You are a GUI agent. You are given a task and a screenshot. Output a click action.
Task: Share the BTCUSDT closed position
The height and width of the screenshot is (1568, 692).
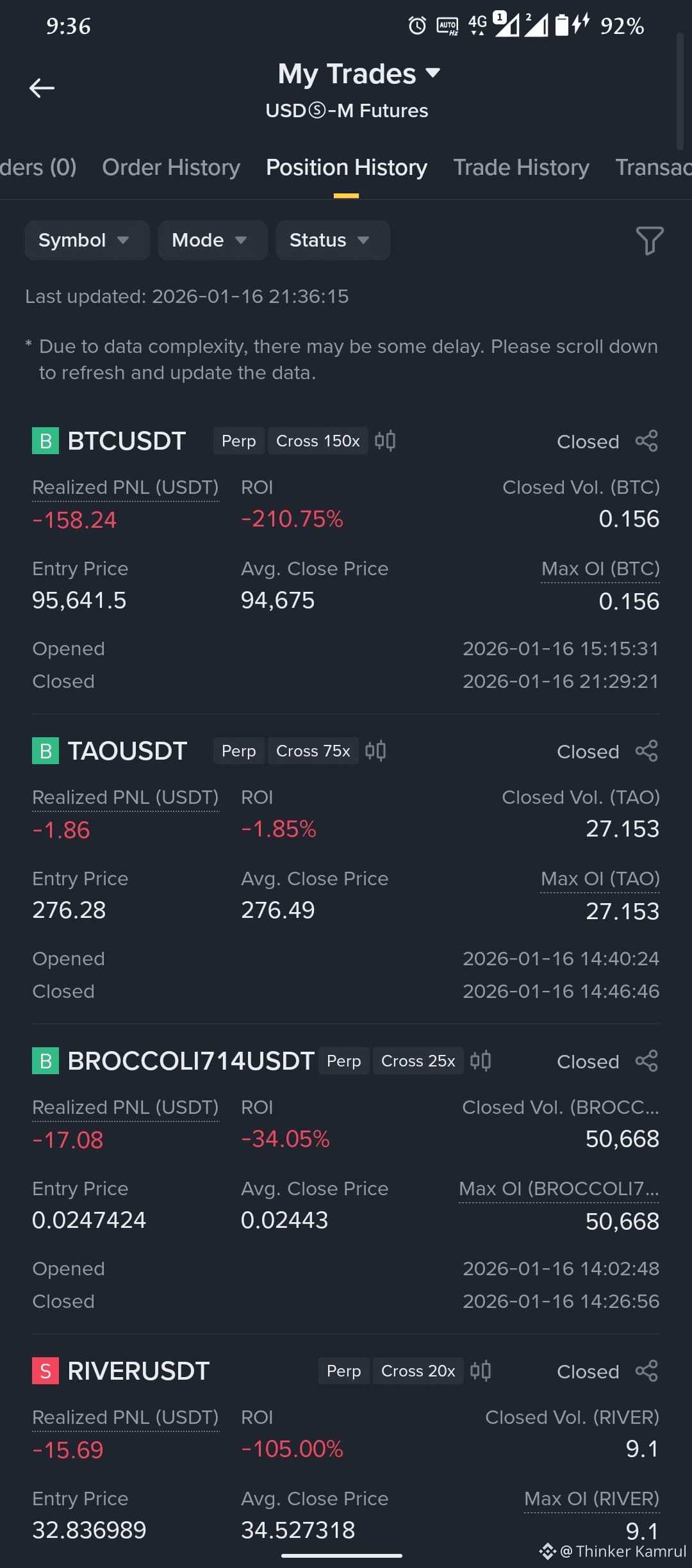point(647,441)
